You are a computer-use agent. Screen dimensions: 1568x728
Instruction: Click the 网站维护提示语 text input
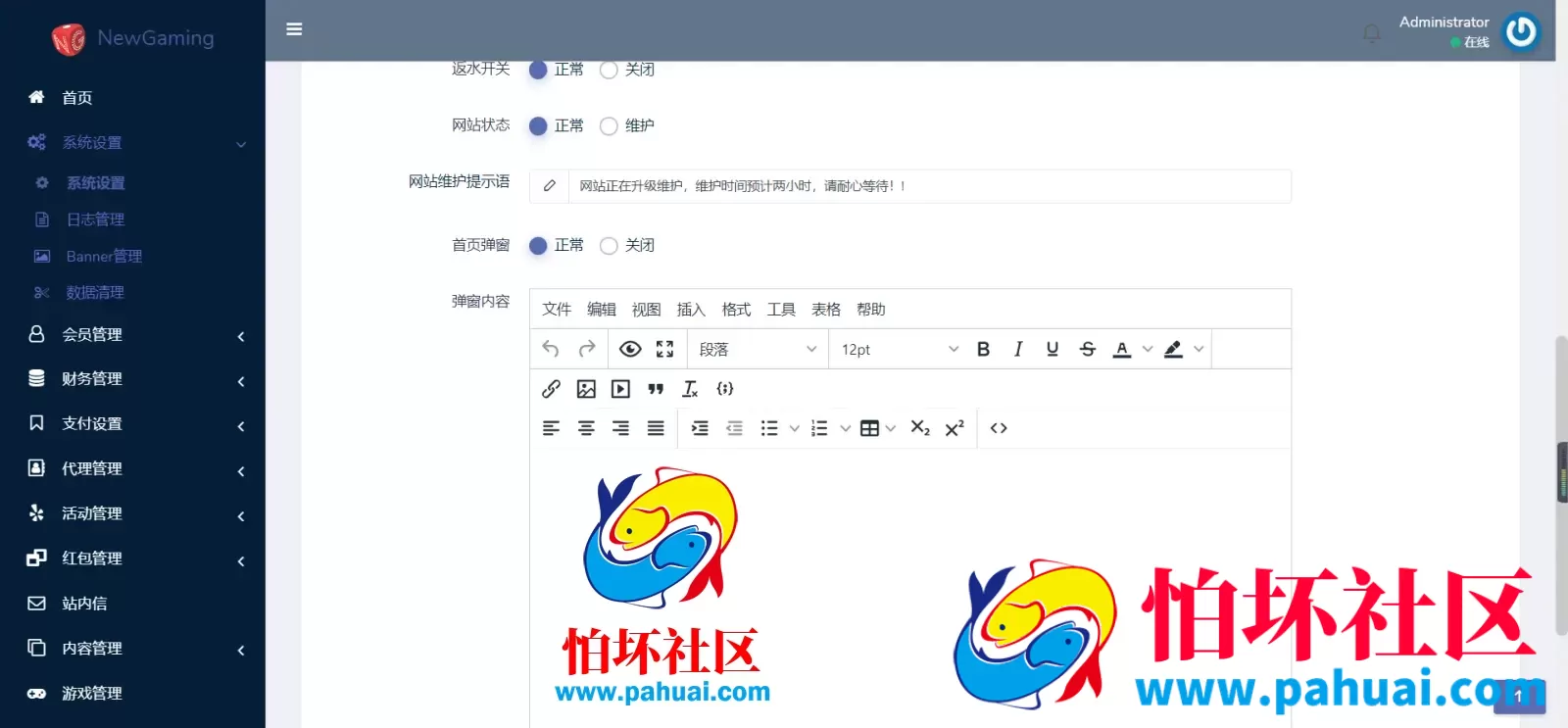coord(929,186)
